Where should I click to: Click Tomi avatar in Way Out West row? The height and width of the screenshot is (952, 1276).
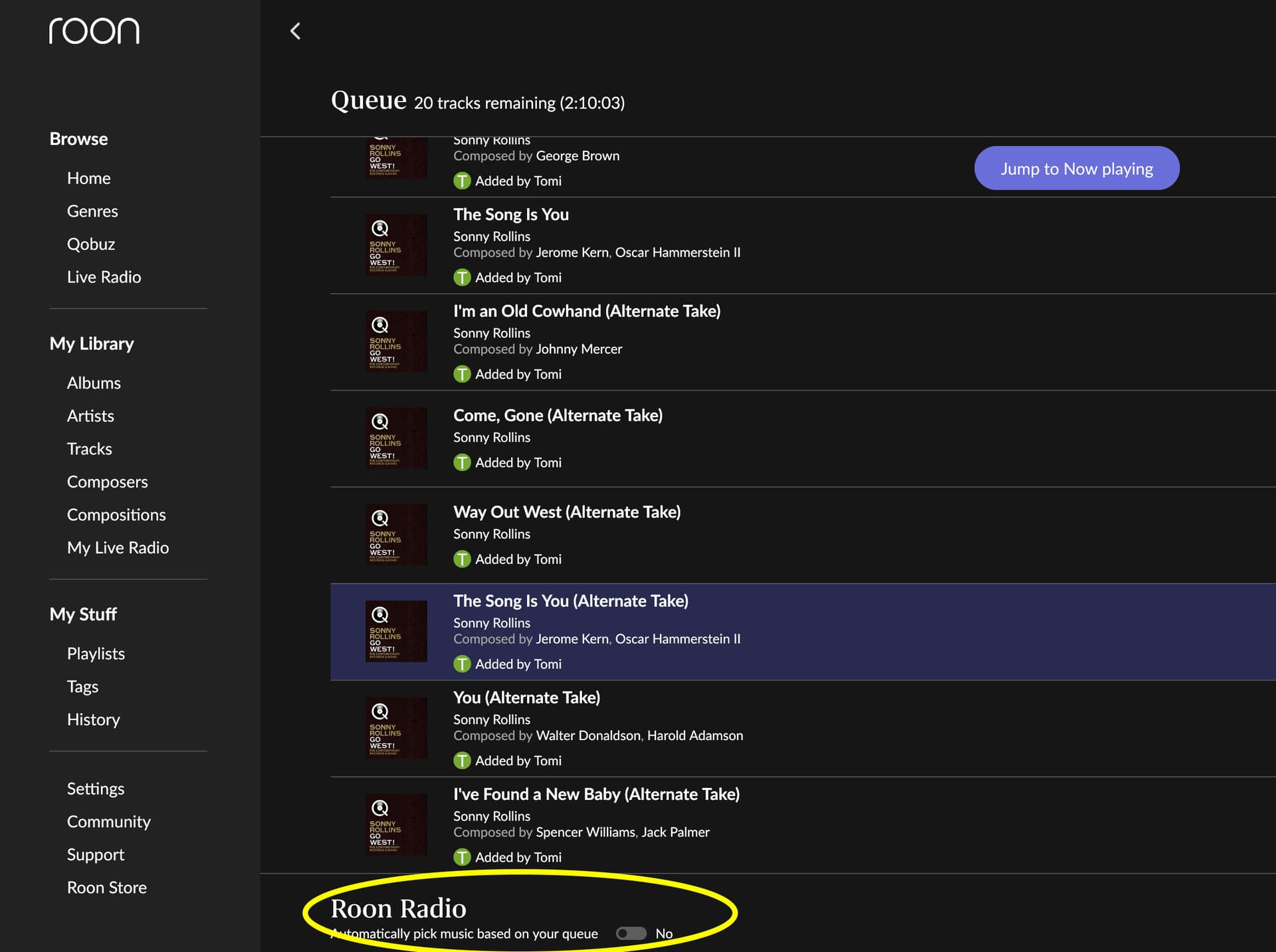click(x=462, y=559)
